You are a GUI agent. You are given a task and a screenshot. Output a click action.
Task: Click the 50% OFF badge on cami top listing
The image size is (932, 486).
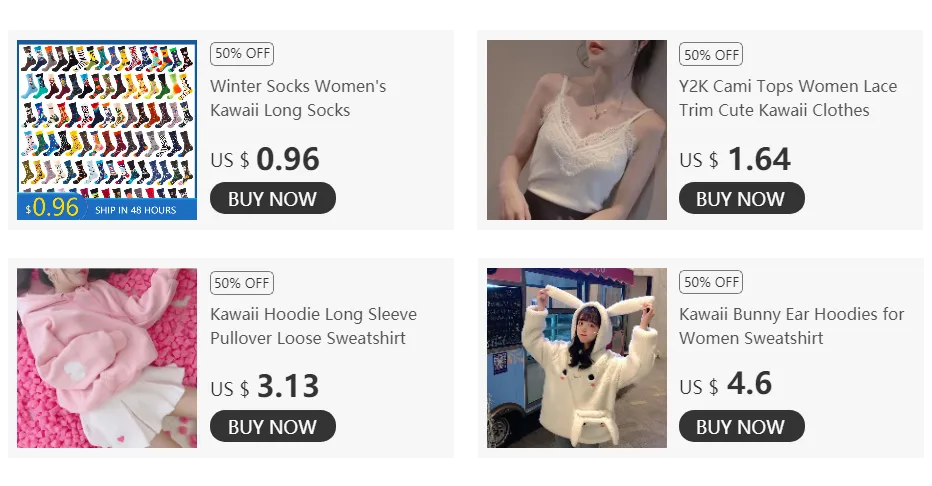[x=711, y=54]
